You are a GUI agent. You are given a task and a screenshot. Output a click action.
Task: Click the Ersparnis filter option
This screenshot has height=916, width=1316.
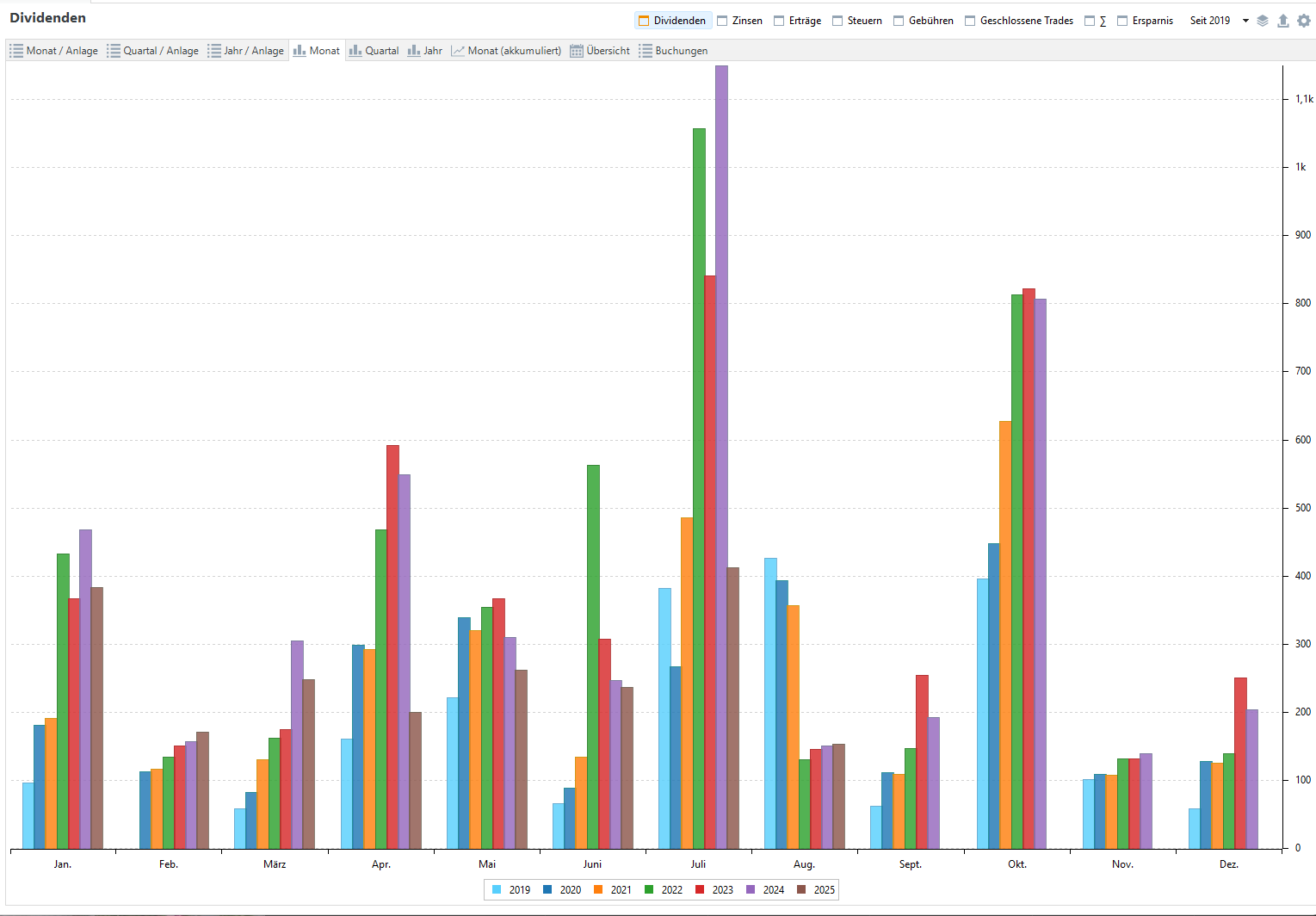coord(1145,21)
